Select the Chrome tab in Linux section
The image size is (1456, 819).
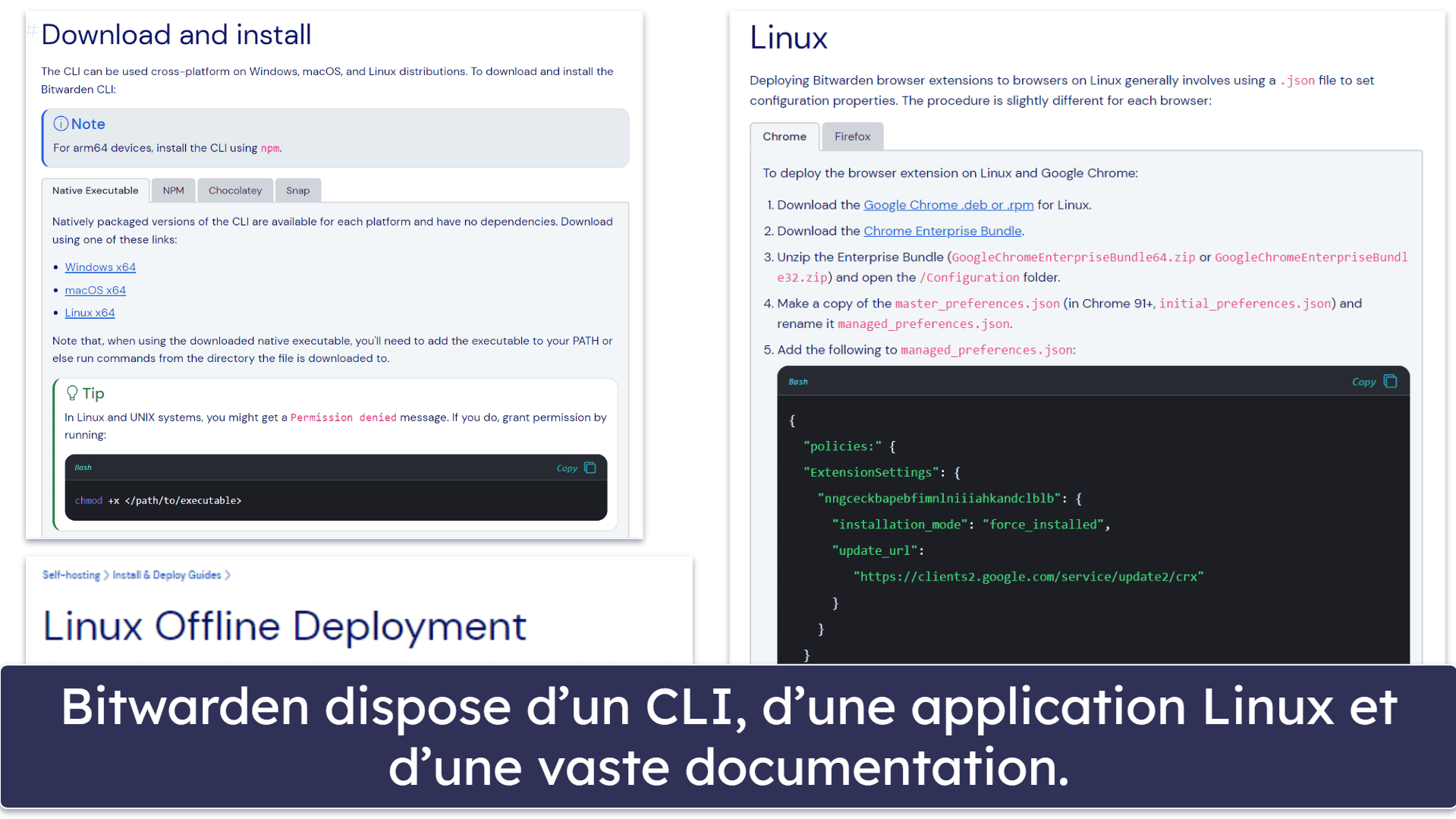(784, 137)
